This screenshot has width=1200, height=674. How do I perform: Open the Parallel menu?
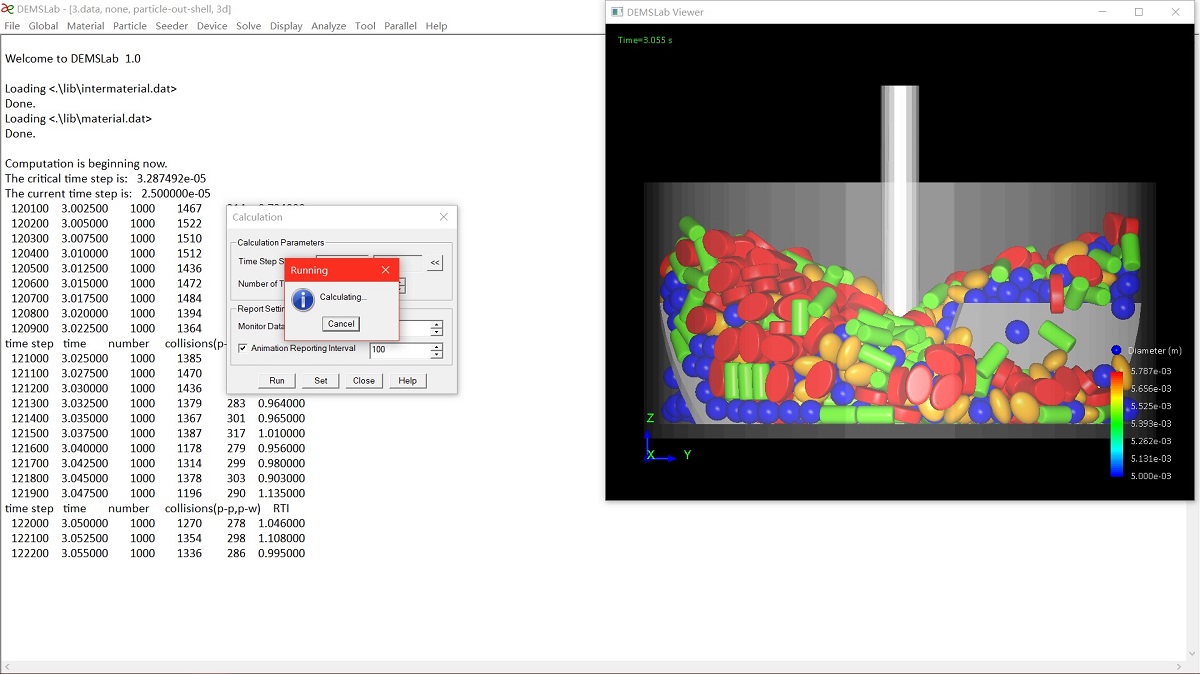click(401, 26)
